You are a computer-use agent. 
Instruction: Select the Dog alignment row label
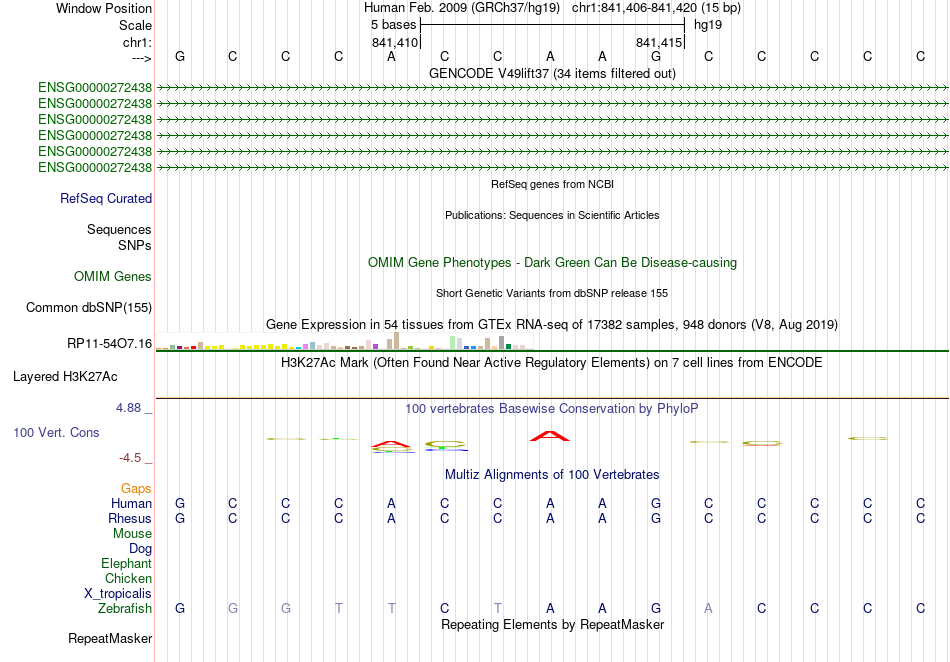(141, 549)
